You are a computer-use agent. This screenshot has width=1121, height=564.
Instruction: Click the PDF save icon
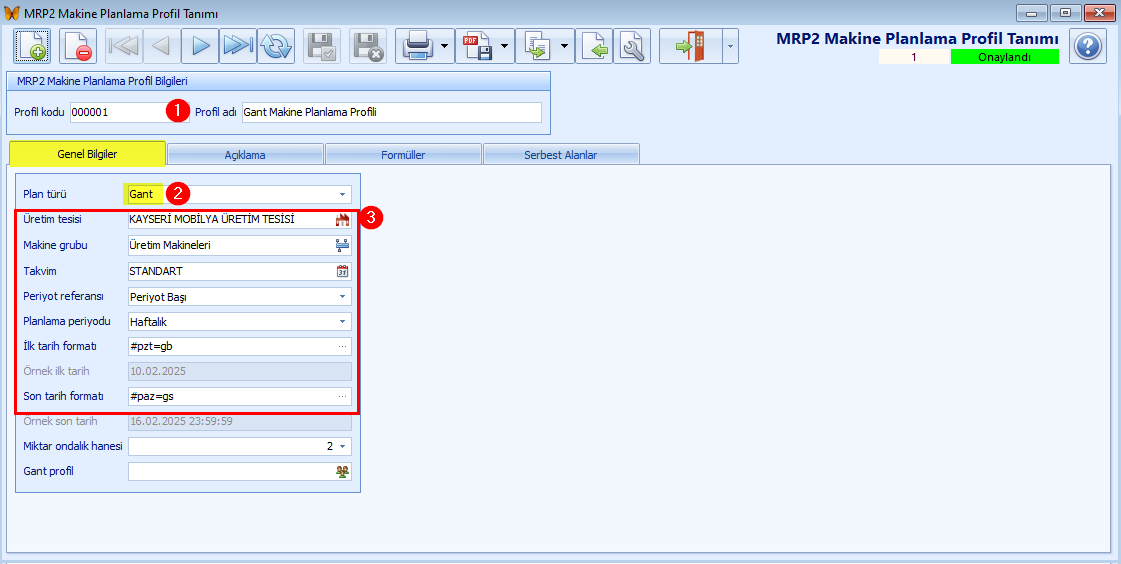(477, 46)
